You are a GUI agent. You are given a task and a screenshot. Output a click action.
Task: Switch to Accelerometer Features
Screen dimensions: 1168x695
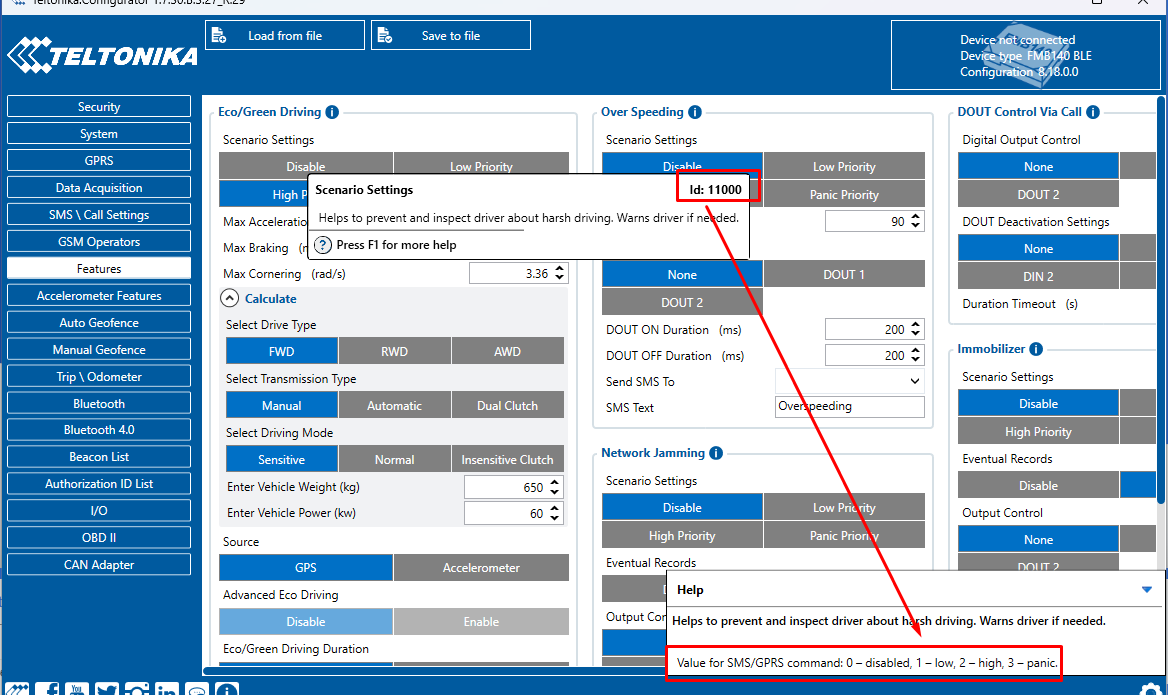pyautogui.click(x=99, y=296)
